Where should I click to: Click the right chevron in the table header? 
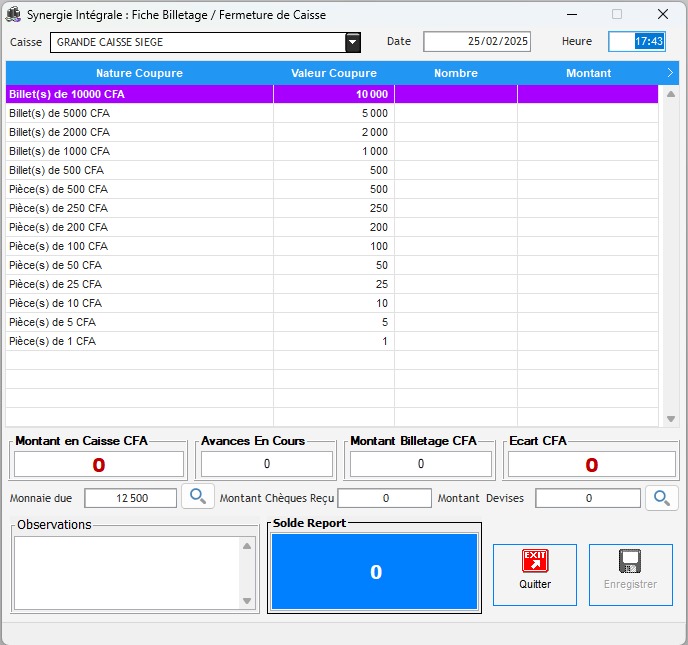coord(670,73)
